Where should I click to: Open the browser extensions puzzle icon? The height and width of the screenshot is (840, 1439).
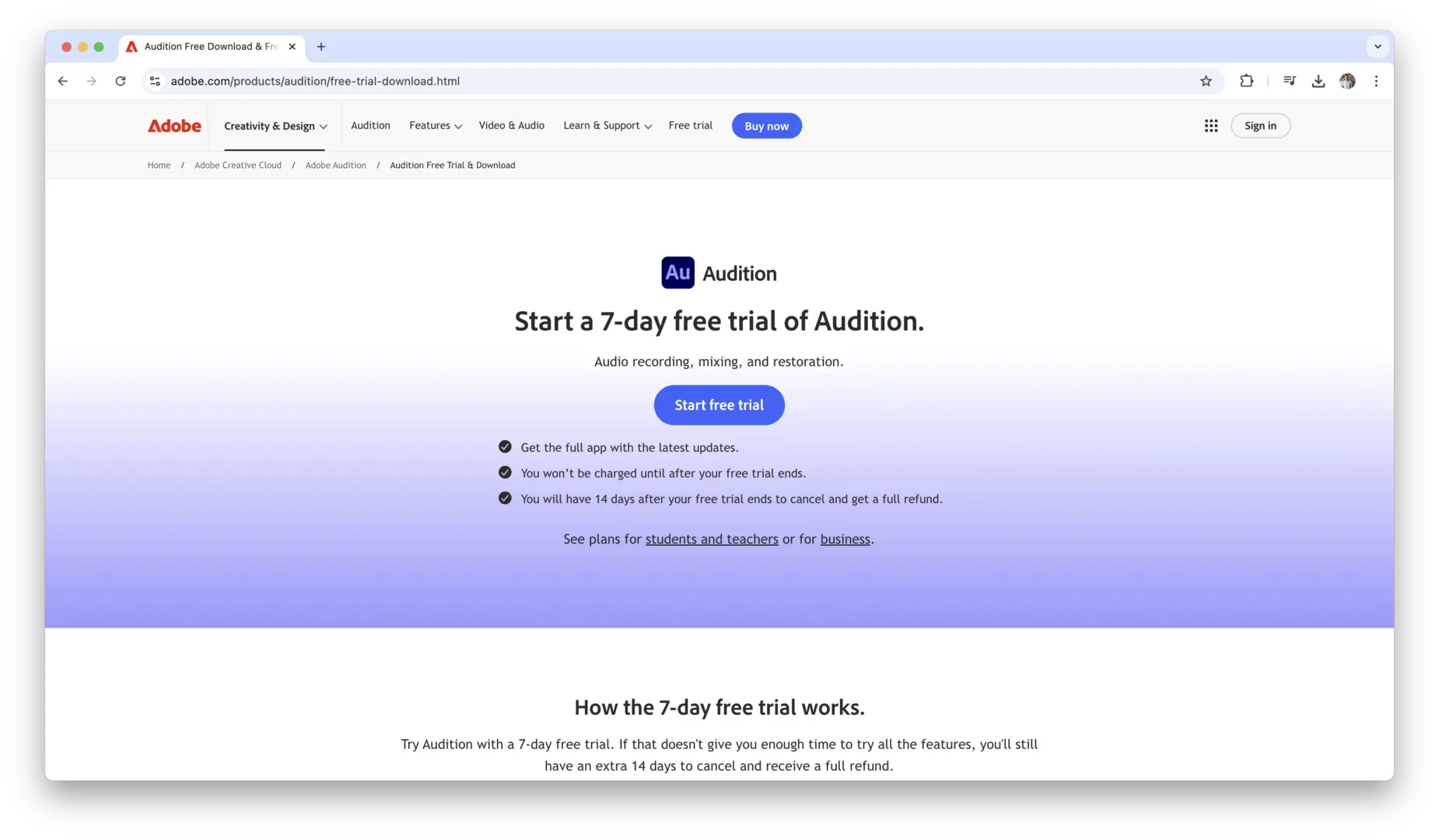[x=1246, y=81]
